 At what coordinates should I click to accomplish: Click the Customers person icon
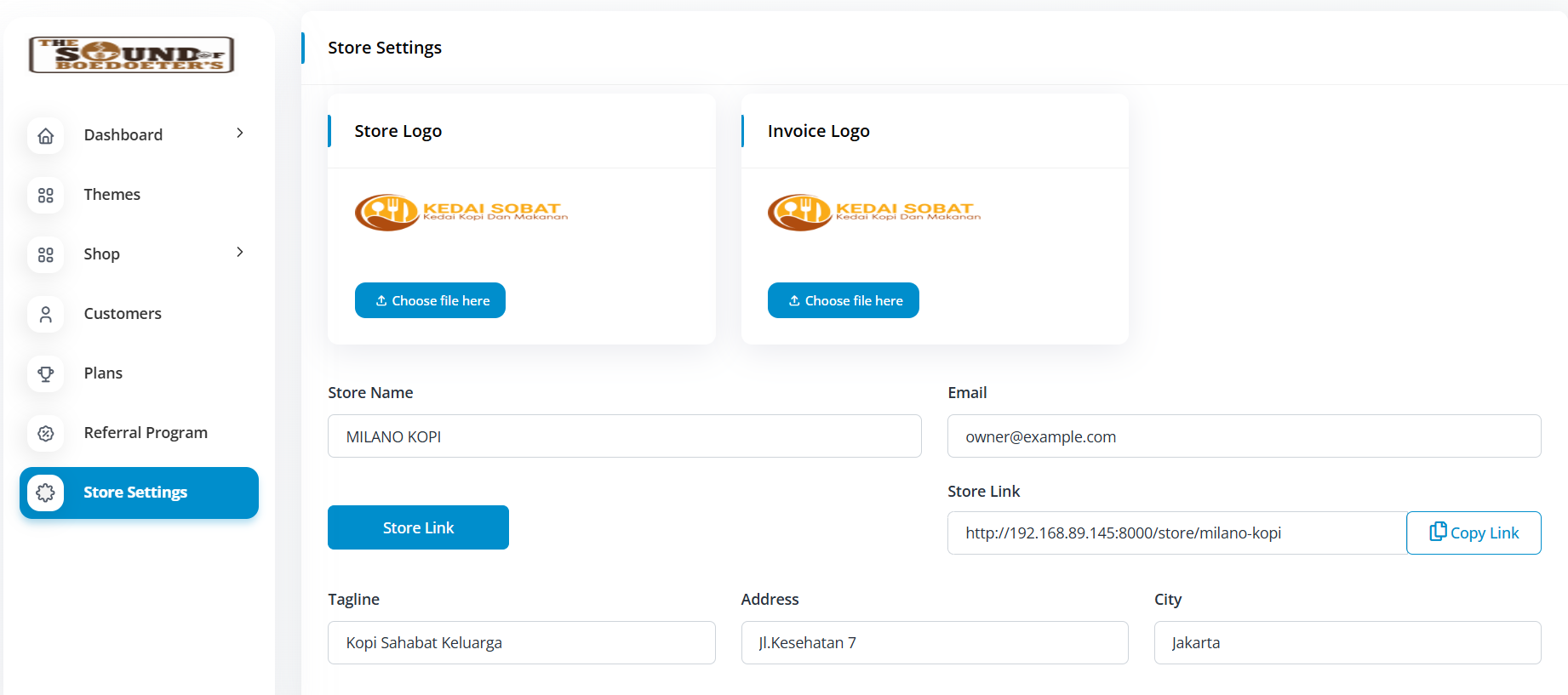(x=46, y=314)
